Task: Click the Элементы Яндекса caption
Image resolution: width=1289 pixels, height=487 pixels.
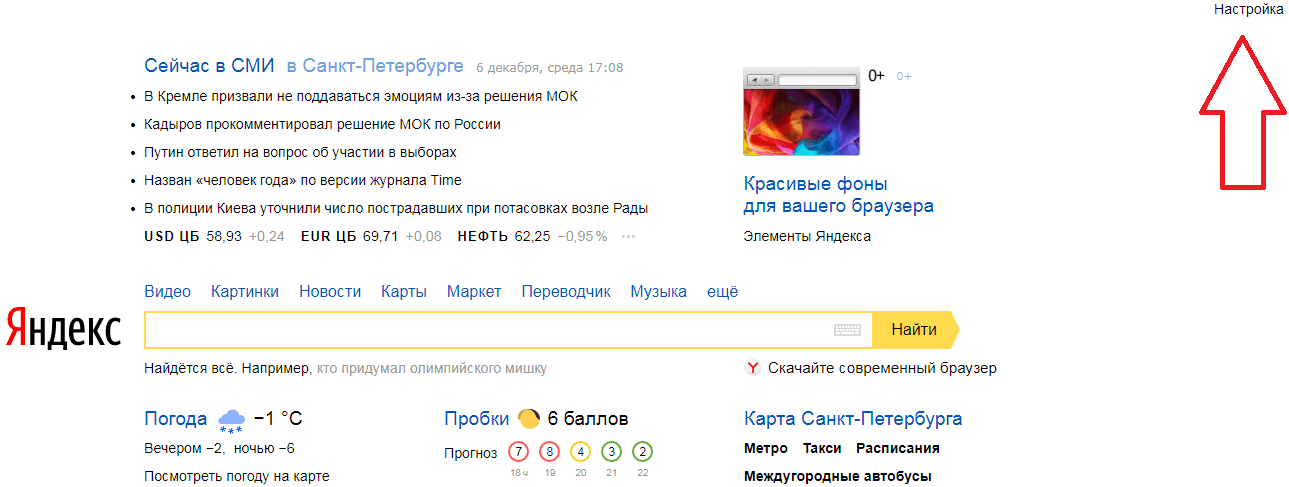Action: tap(807, 236)
